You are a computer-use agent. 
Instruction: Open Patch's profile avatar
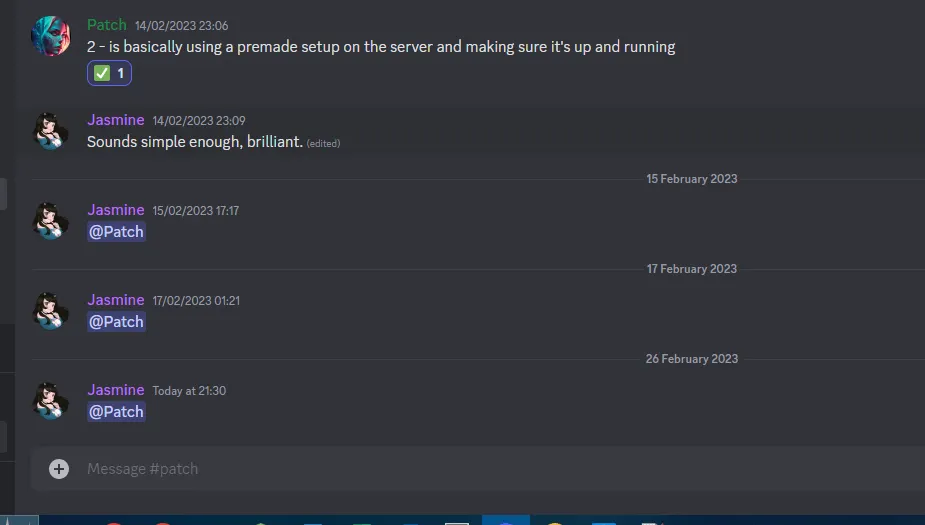coord(51,36)
